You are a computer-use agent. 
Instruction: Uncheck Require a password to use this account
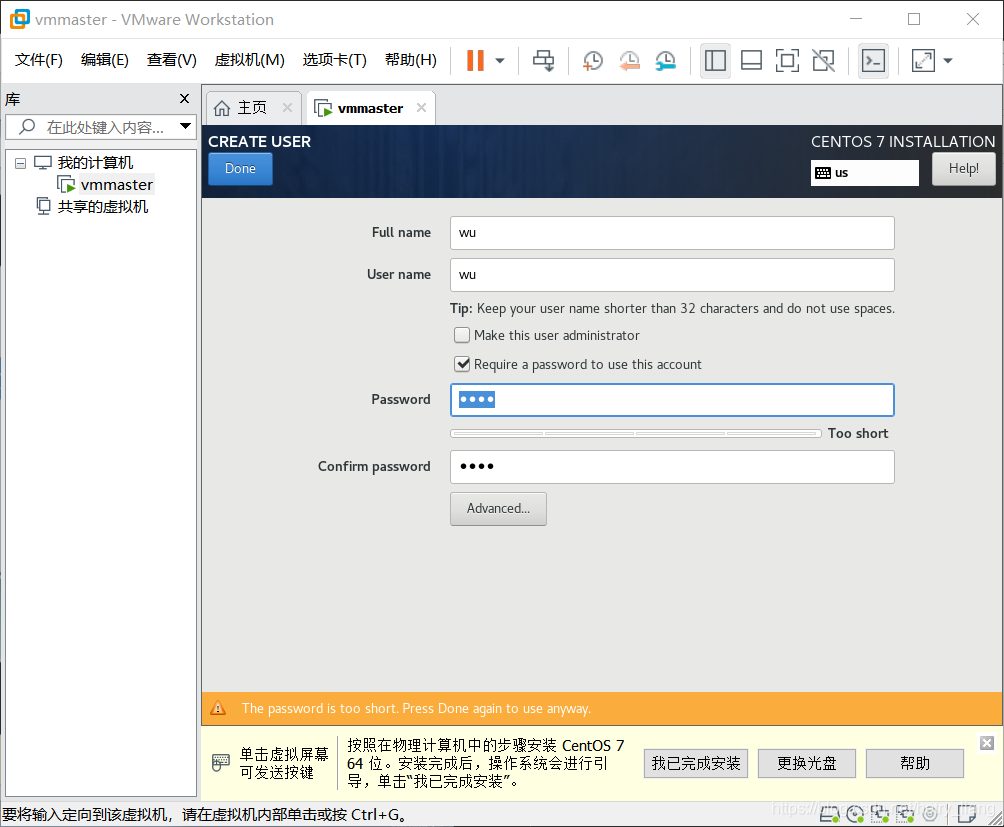[x=462, y=364]
